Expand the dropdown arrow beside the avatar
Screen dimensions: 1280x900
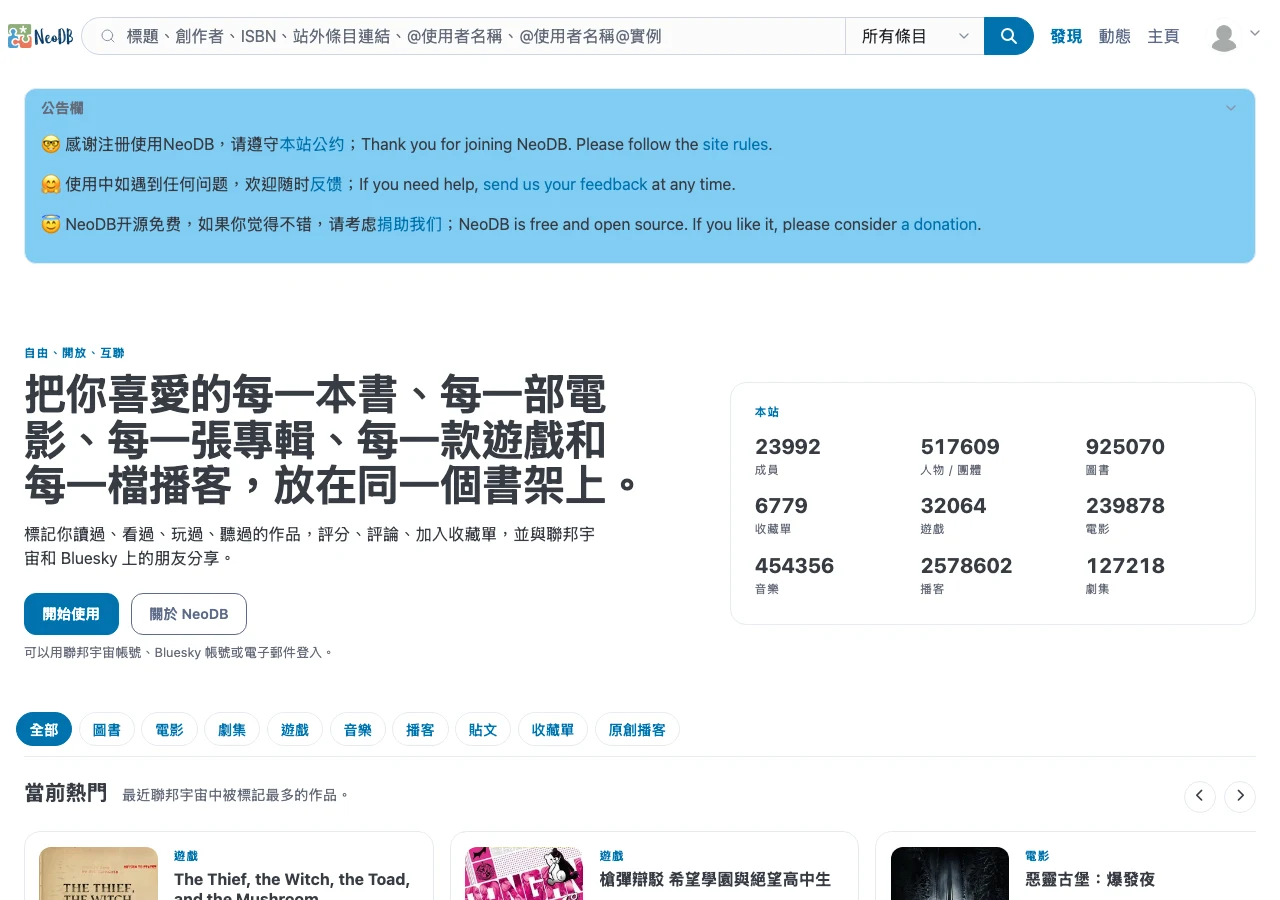coord(1255,32)
